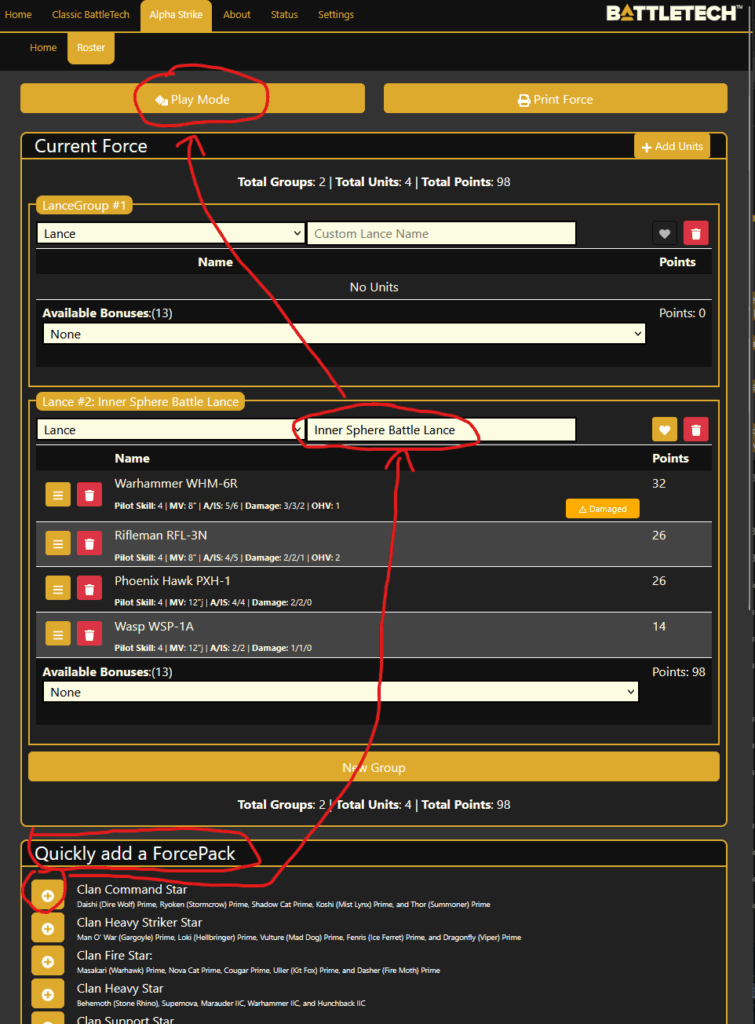Click the Phoenix Hawk PXH-1 unit name
755x1024 pixels.
point(172,581)
